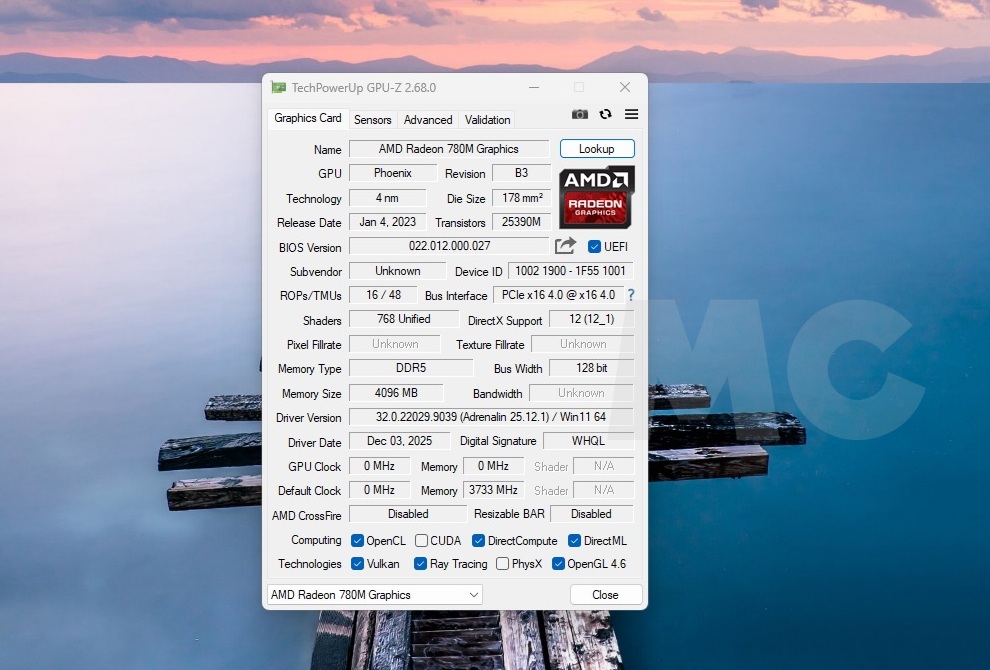This screenshot has height=670, width=990.
Task: Click the Bus Interface question mark icon
Action: 631,296
